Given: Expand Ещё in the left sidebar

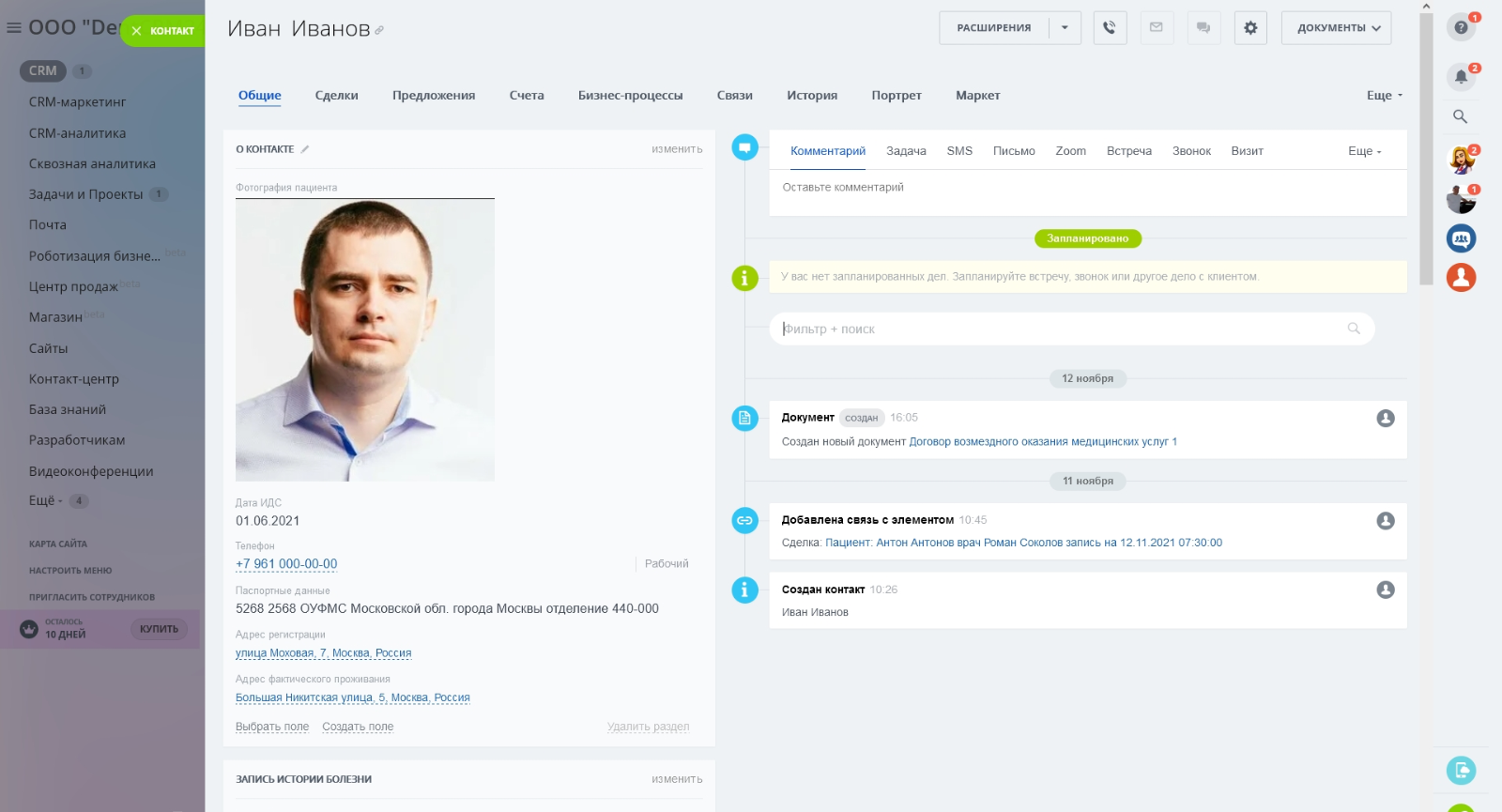Looking at the screenshot, I should pos(45,500).
